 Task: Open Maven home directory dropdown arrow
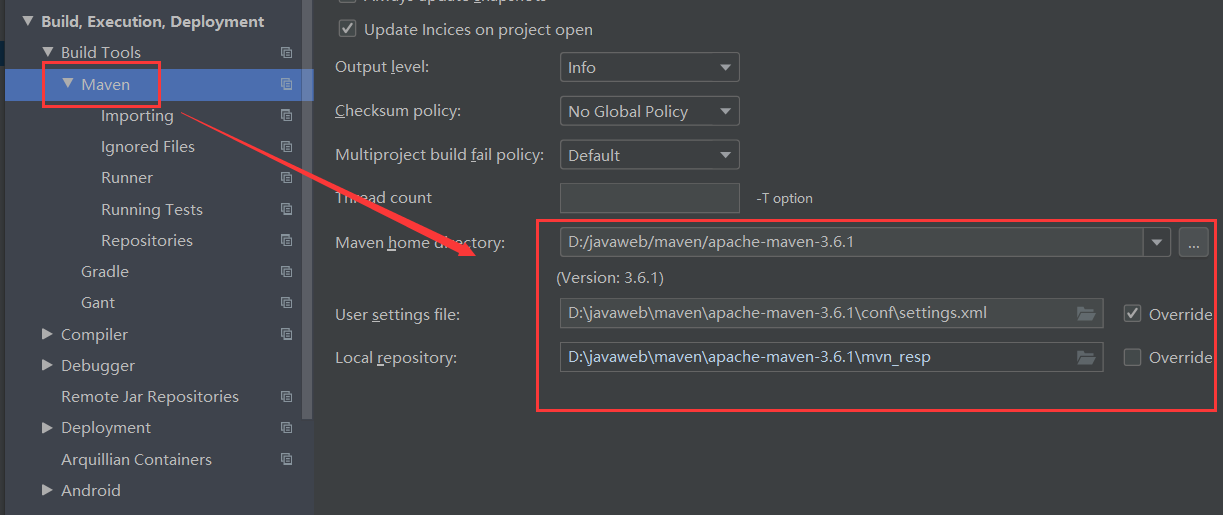(1157, 242)
